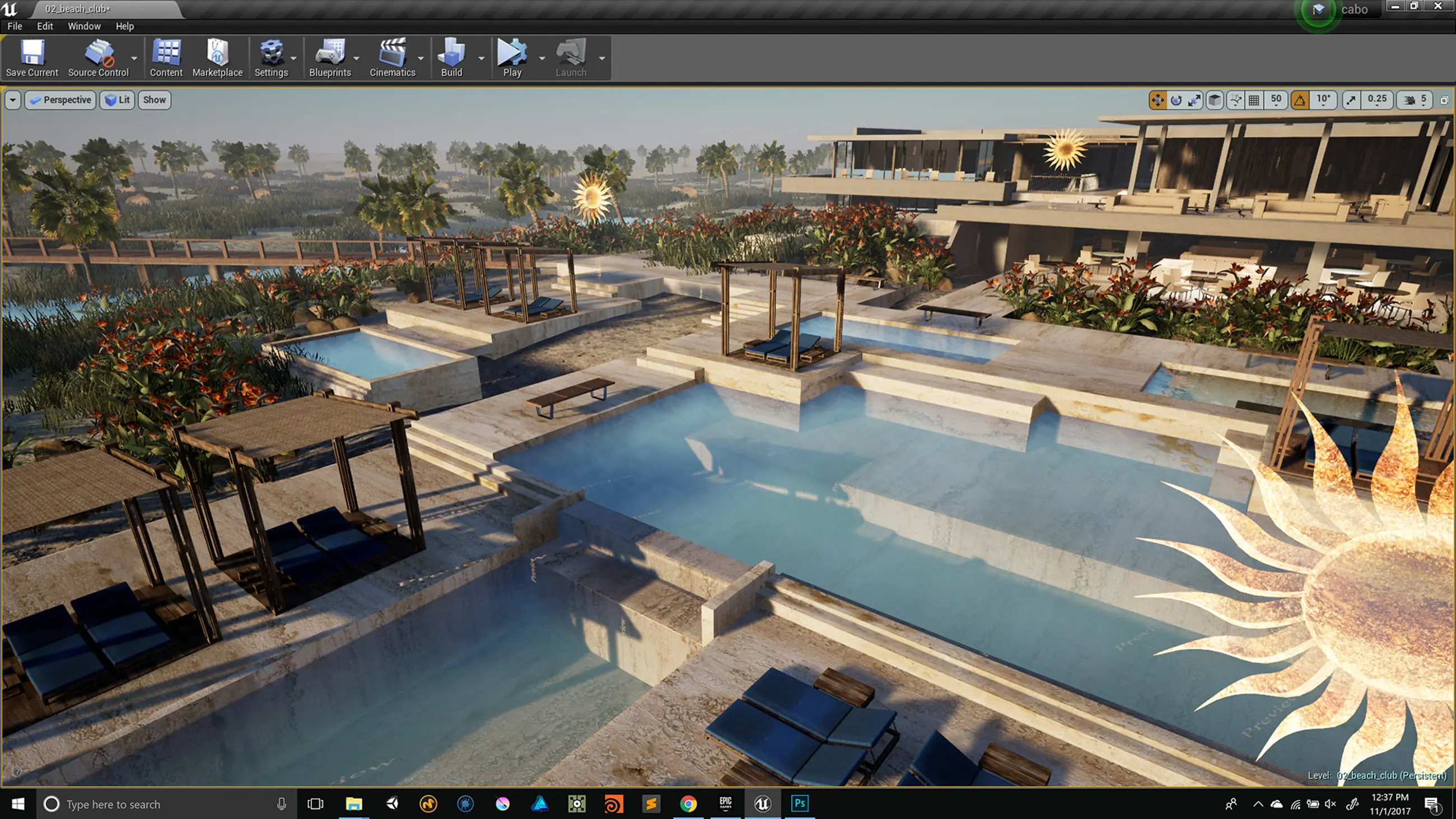Click the sun light actor sprite near the building

1065,149
